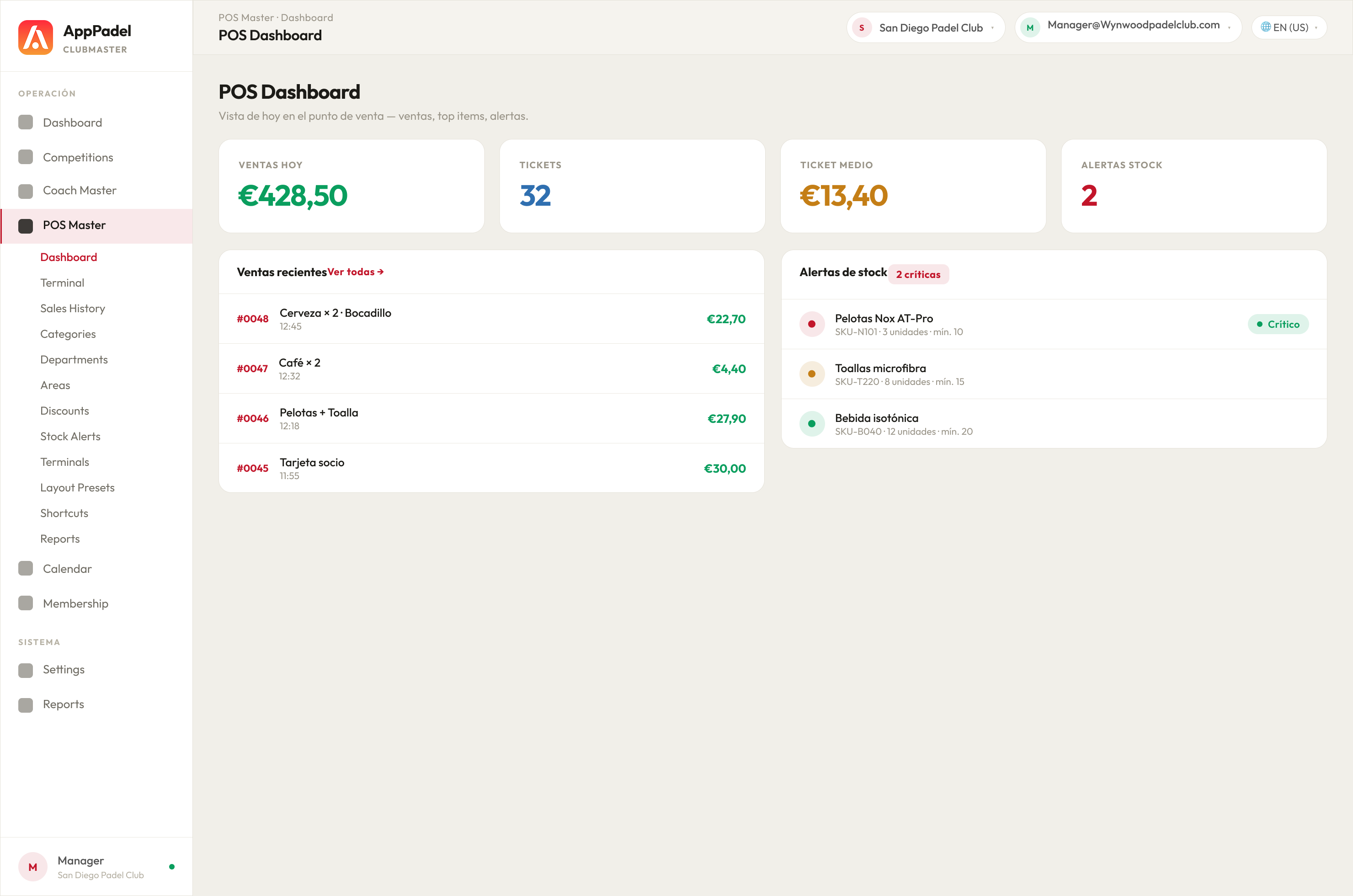Open Sales History in the sidebar
The width and height of the screenshot is (1353, 896).
(73, 309)
